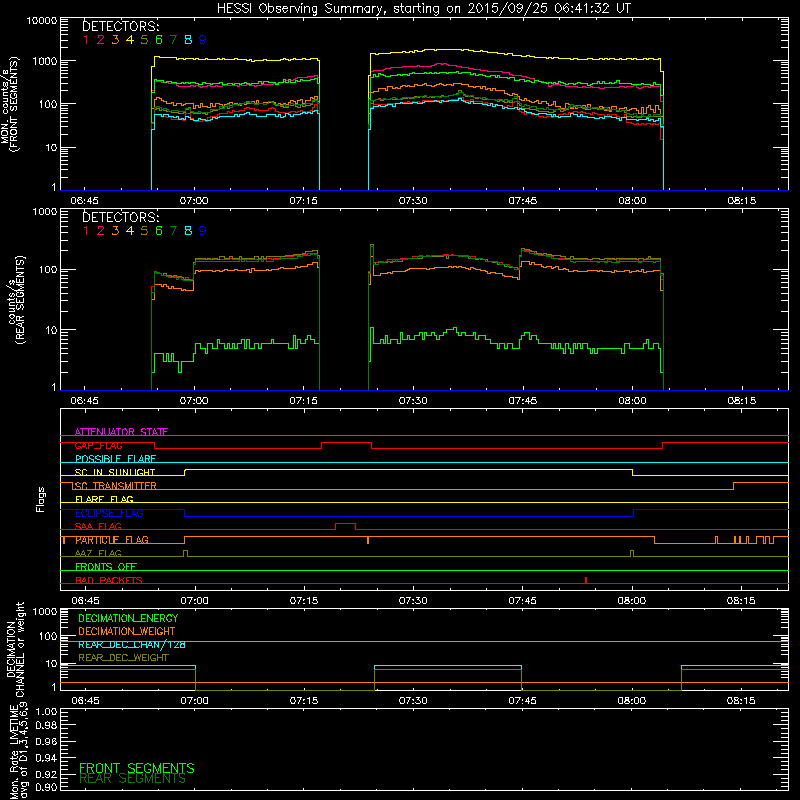Pick detector 4 in rear segments legend
The image size is (800, 800).
pos(130,231)
